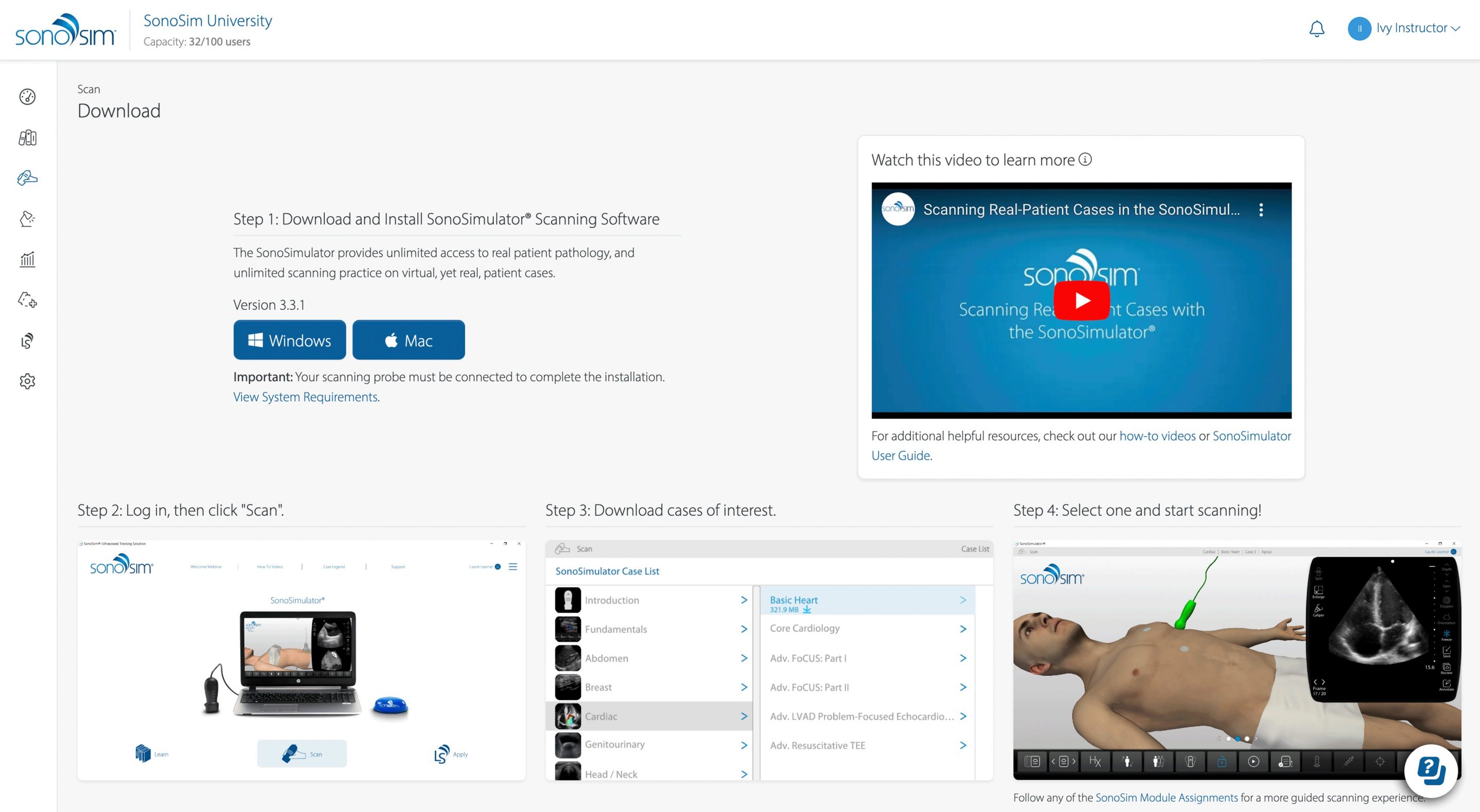Download the Mac installer
Image resolution: width=1480 pixels, height=812 pixels.
click(408, 340)
